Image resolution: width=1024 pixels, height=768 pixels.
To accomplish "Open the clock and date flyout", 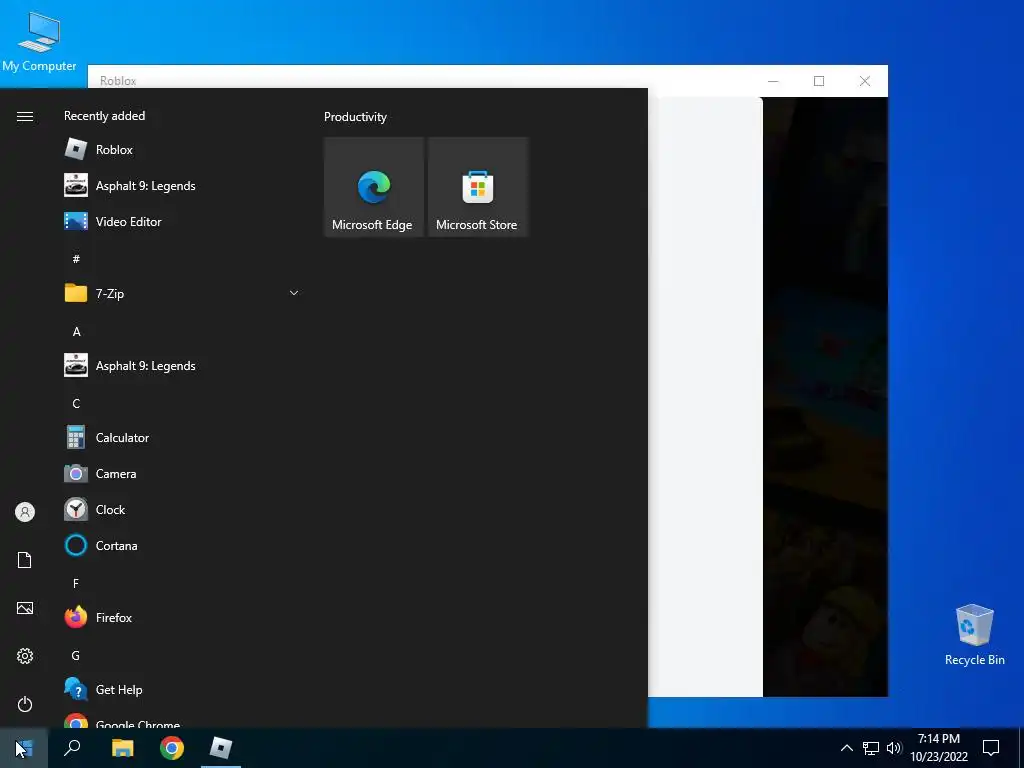I will click(939, 748).
